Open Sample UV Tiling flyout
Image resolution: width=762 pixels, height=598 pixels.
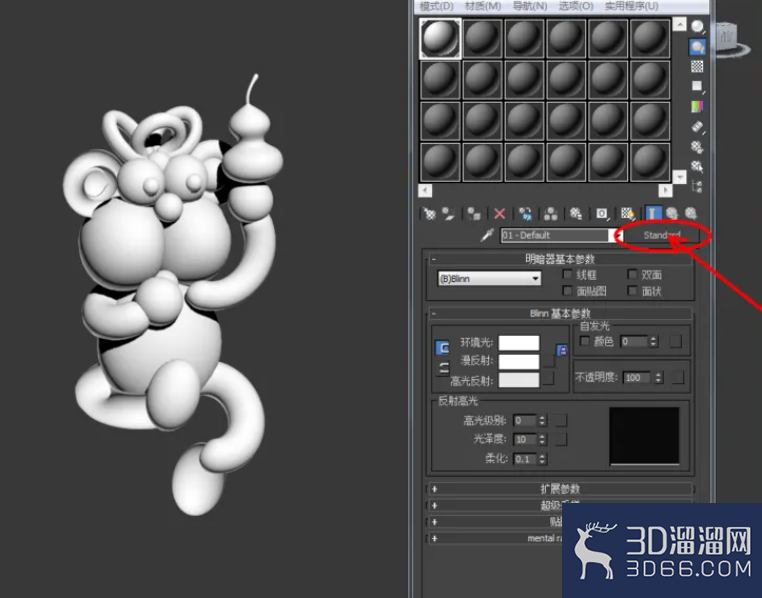point(697,86)
